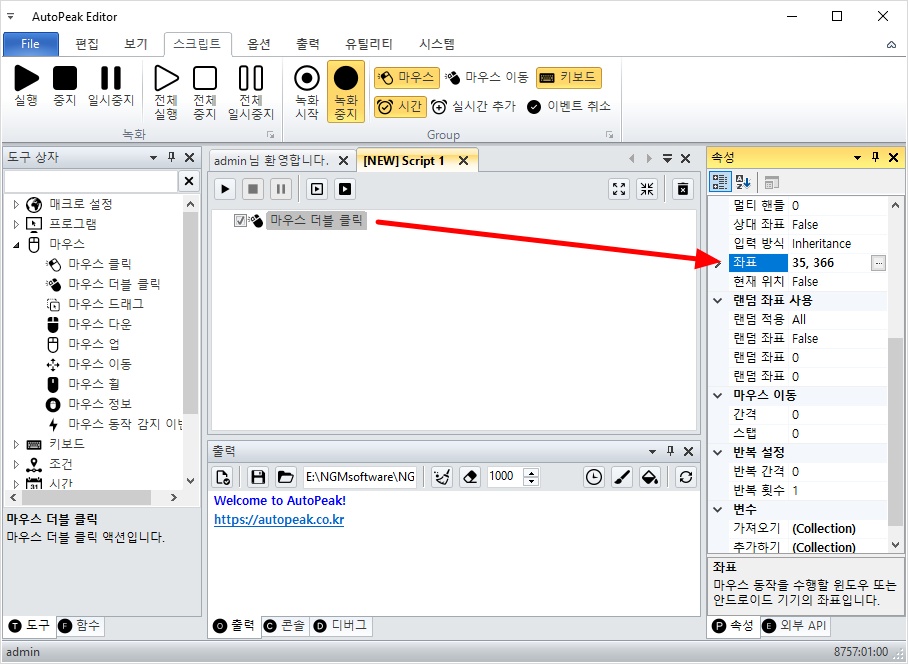The width and height of the screenshot is (908, 664).
Task: Save output log with floppy icon
Action: [x=258, y=477]
